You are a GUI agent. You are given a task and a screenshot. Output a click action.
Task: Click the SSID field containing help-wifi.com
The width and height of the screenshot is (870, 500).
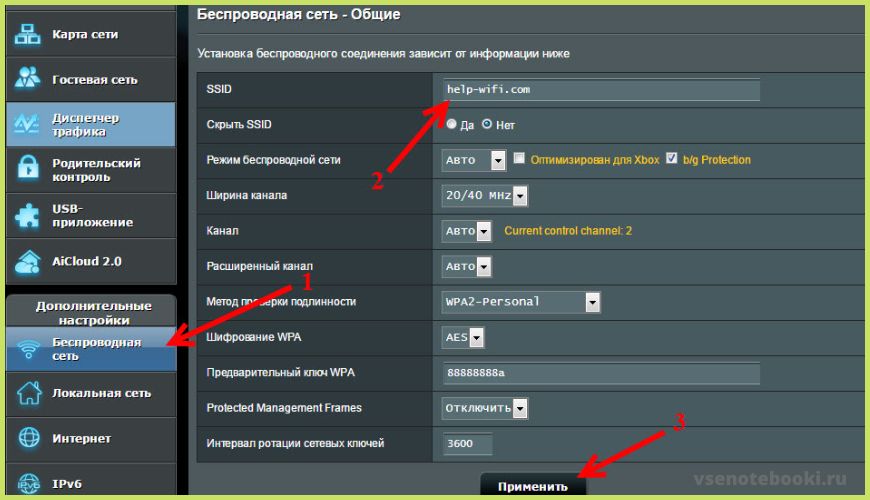tap(600, 90)
